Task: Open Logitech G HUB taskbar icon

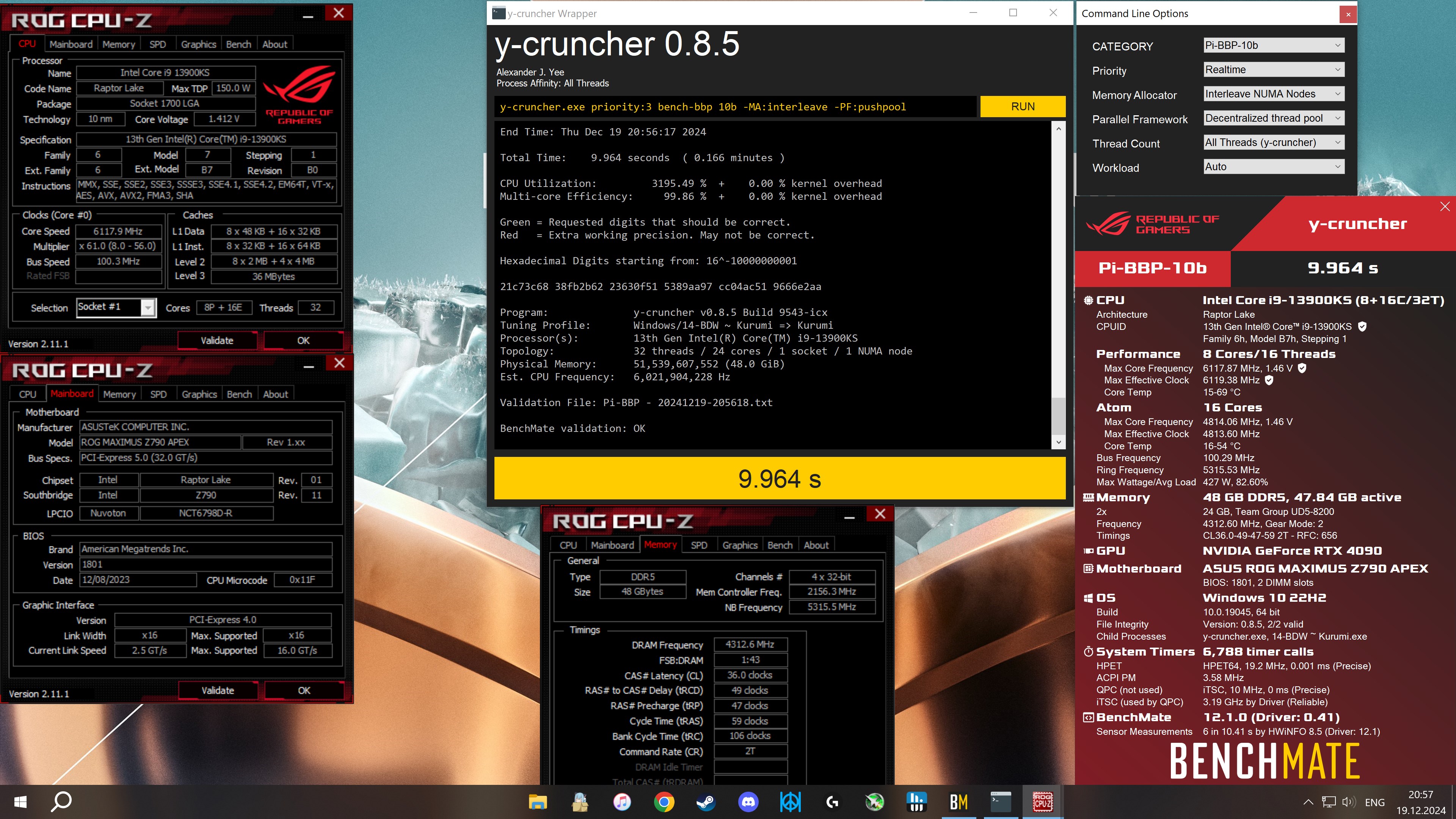Action: tap(832, 802)
